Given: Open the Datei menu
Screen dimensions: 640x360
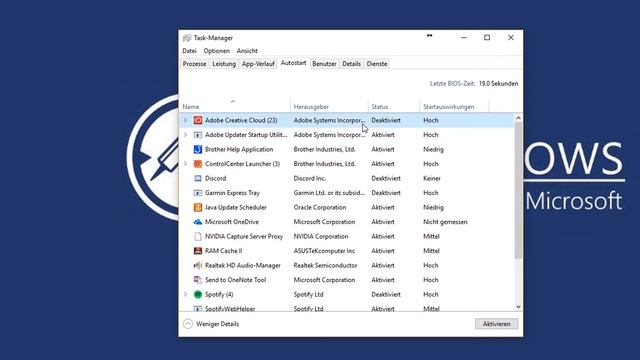Looking at the screenshot, I should (x=189, y=51).
